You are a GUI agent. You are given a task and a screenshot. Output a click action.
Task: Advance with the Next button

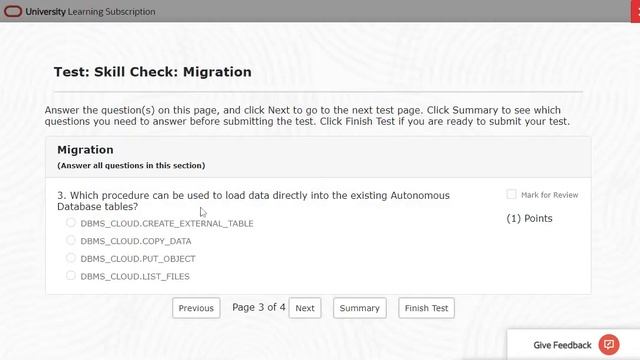tap(305, 308)
